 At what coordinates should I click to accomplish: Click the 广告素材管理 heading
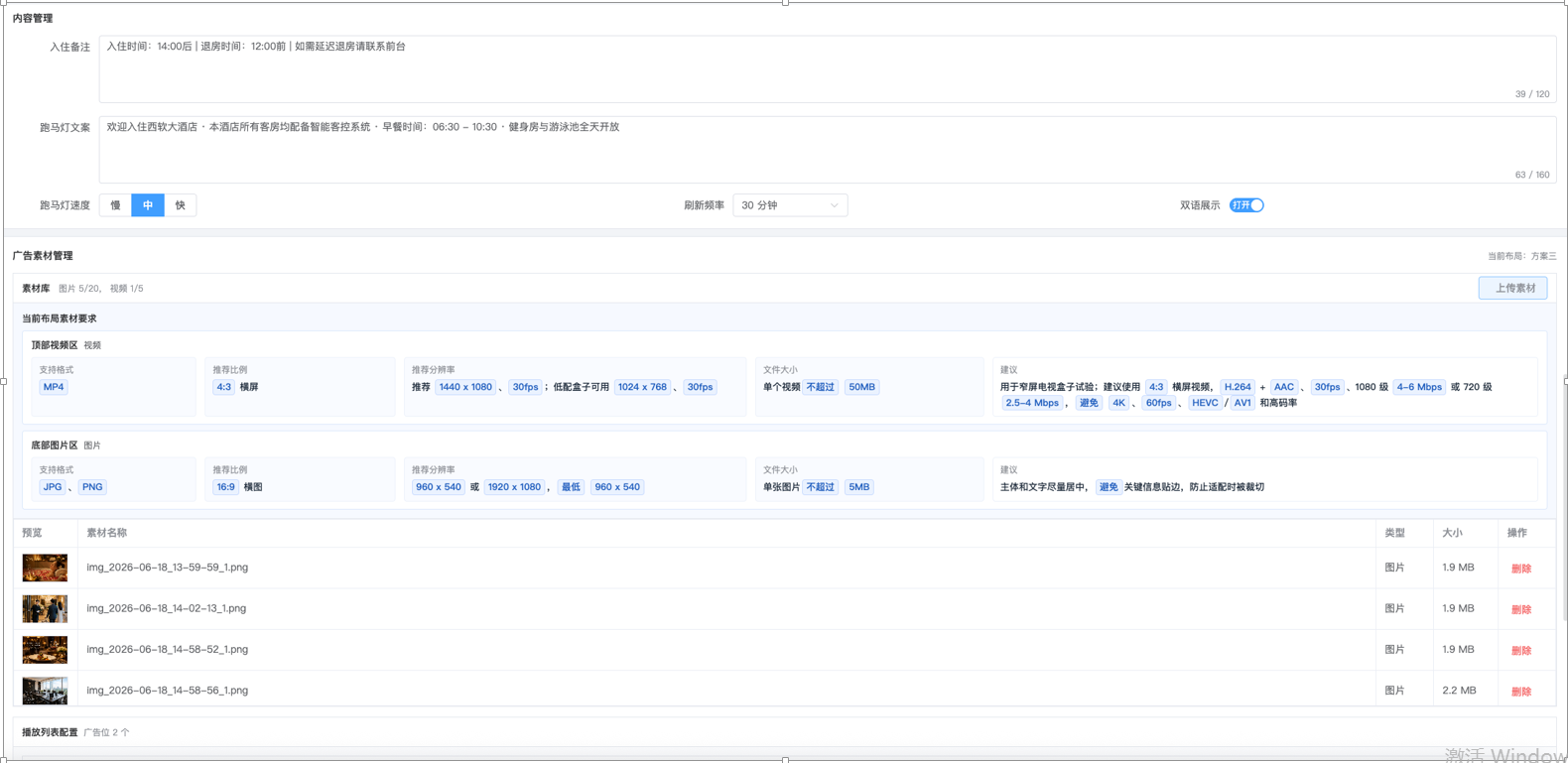pyautogui.click(x=43, y=256)
